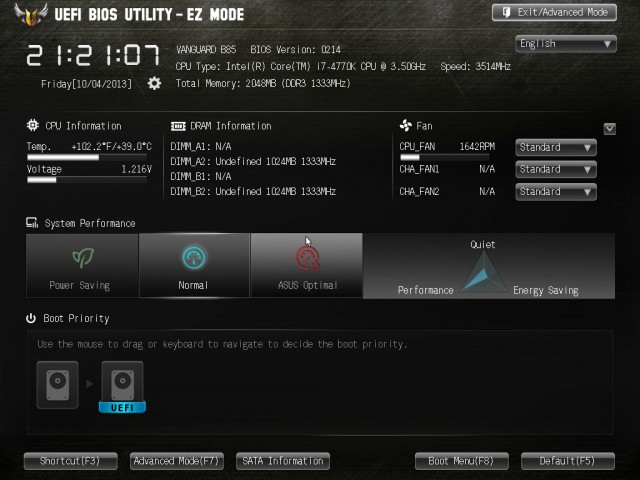
Task: Click Exit/Advanced Mode button
Action: 554,12
